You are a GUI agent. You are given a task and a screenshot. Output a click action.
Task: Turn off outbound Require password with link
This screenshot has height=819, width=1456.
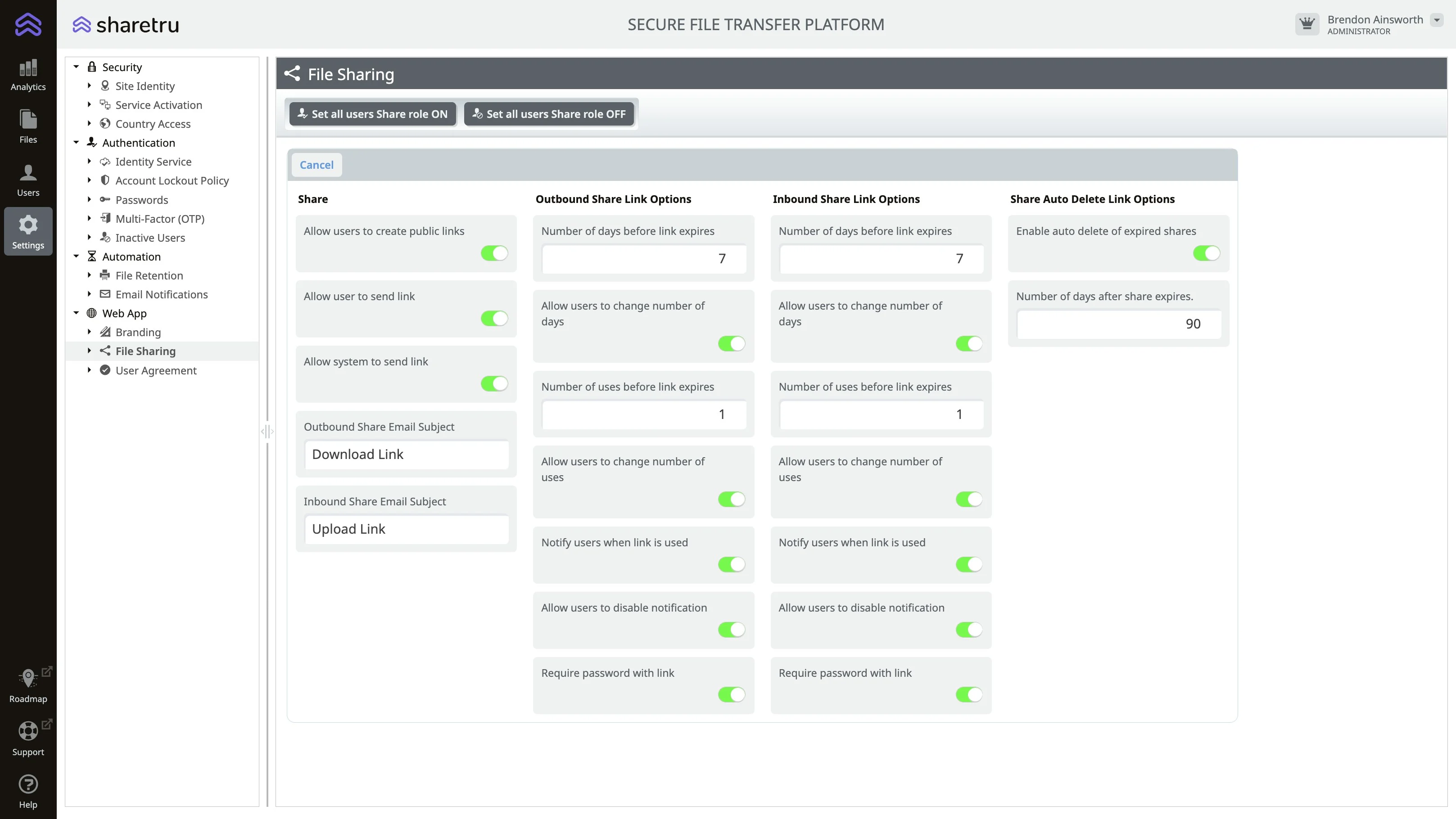[x=732, y=695]
